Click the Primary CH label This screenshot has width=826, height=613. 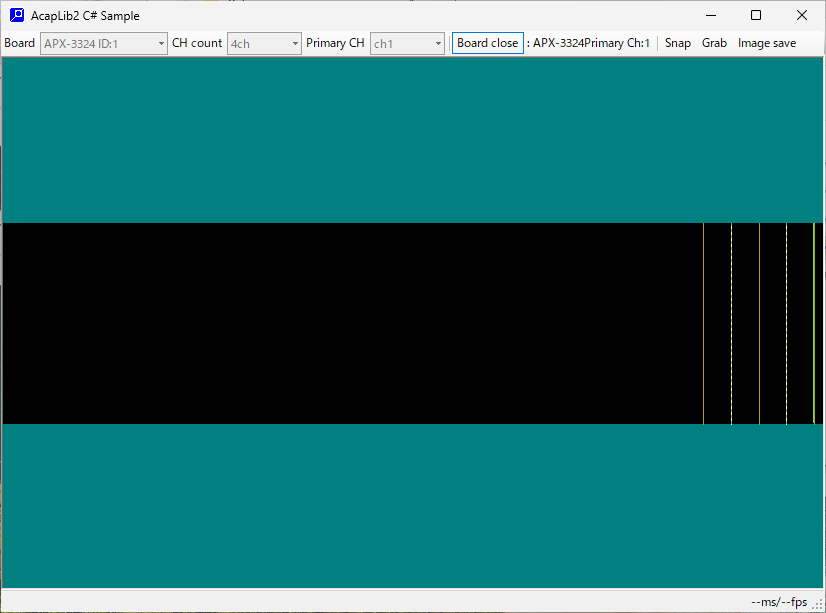pos(335,43)
